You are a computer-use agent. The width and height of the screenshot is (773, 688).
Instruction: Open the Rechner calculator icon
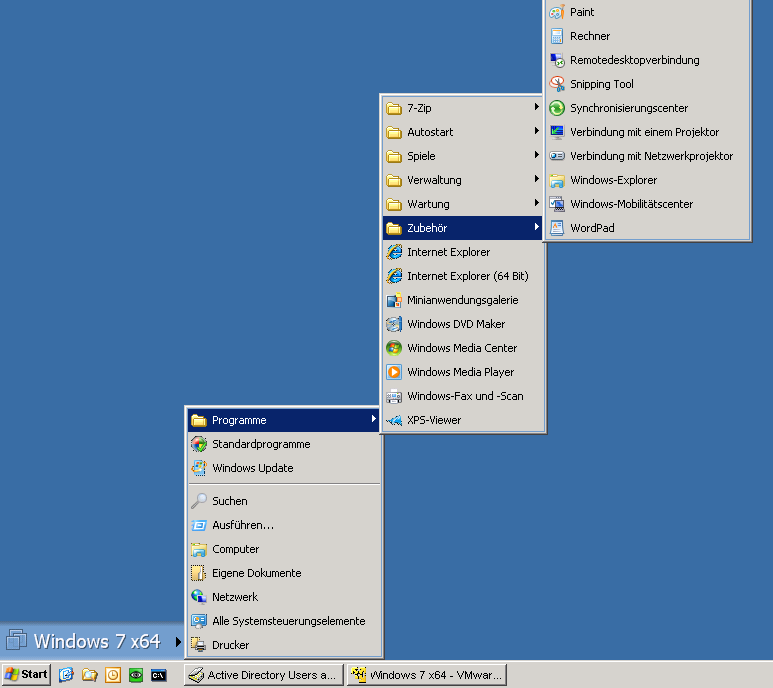pos(557,36)
